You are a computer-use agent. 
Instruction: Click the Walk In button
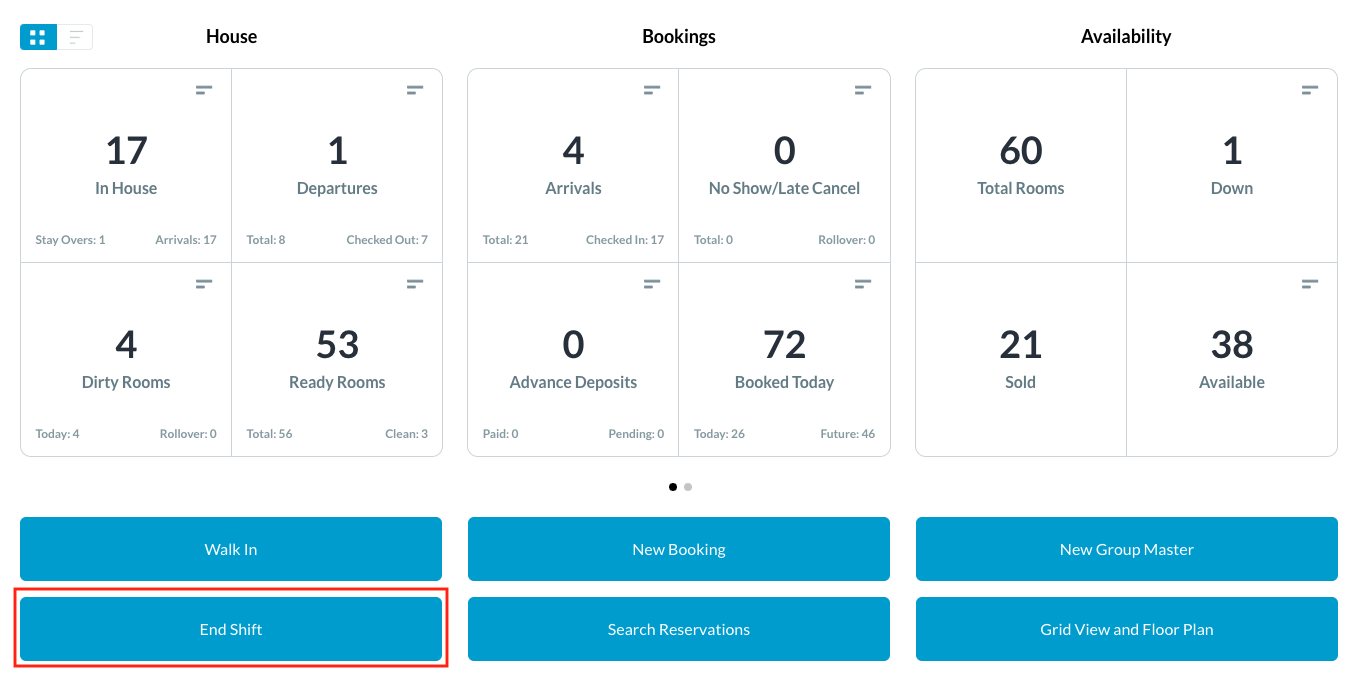point(231,549)
